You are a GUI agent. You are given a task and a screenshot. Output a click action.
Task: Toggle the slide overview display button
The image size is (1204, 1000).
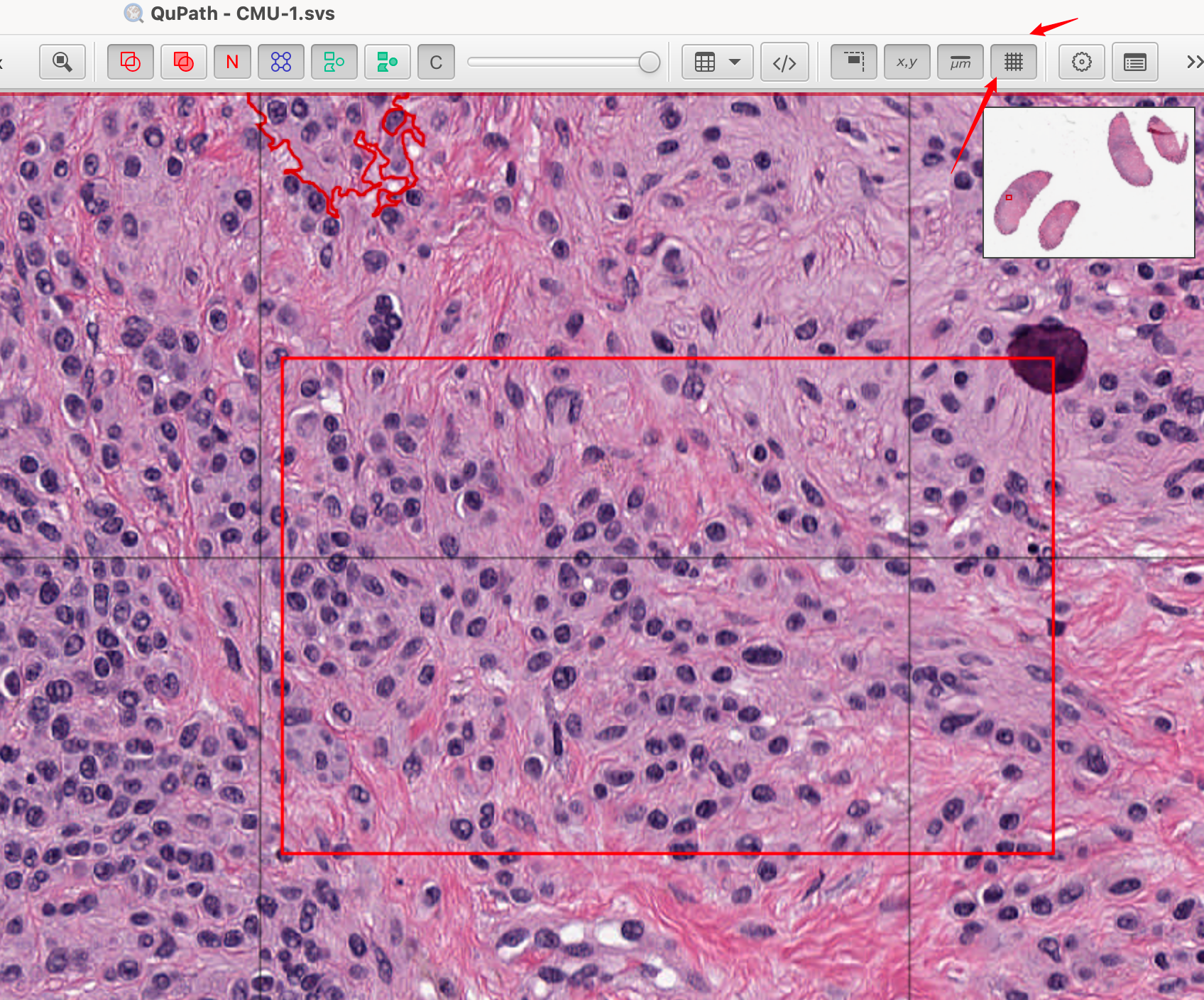pos(854,62)
